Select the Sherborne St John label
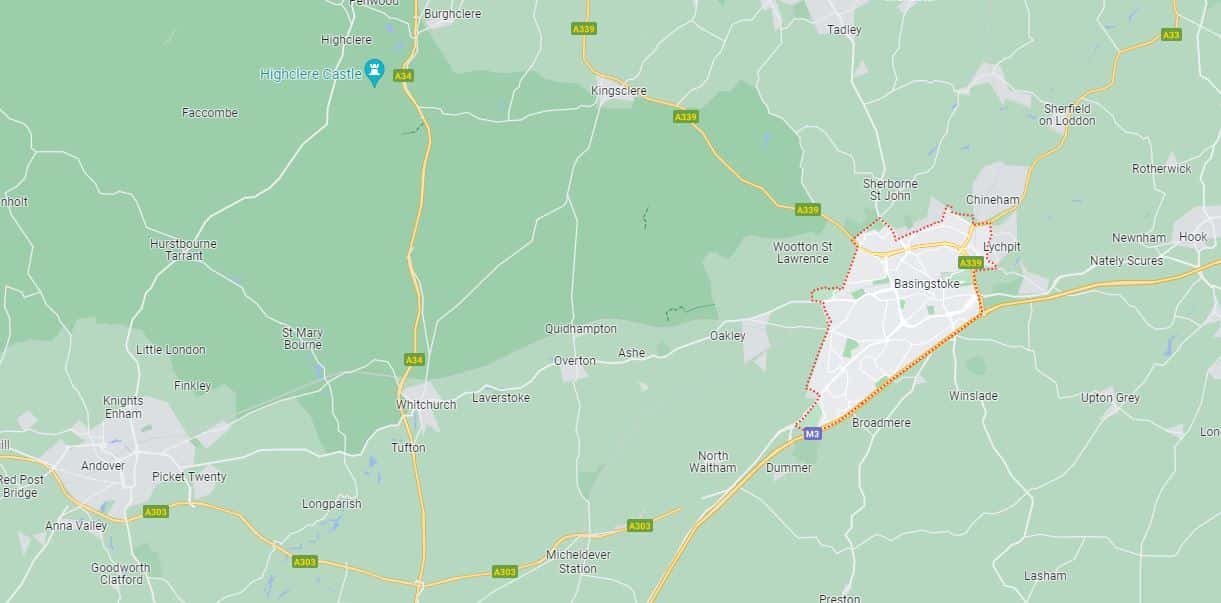 (890, 190)
